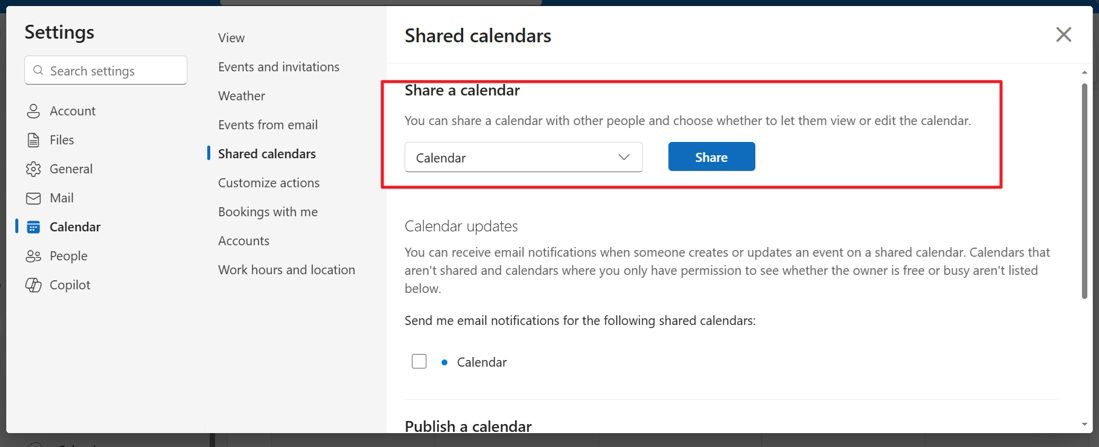Screen dimensions: 1099x447
Task: Click the settings panel vertical scrollbar
Action: pyautogui.click(x=1085, y=190)
